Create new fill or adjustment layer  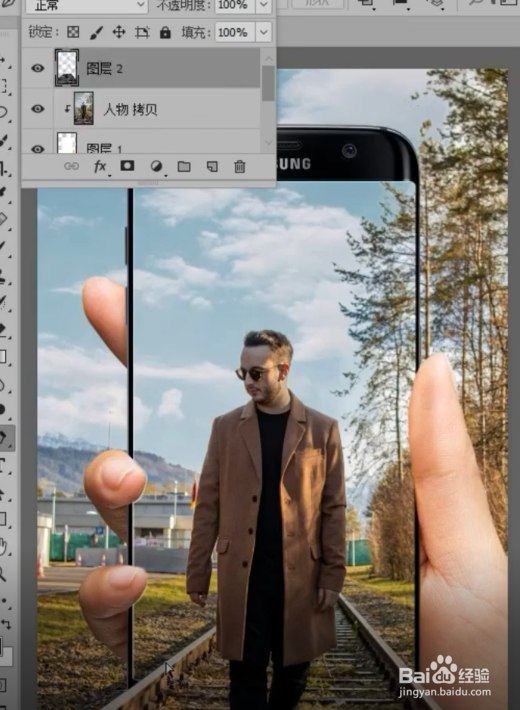coord(156,167)
